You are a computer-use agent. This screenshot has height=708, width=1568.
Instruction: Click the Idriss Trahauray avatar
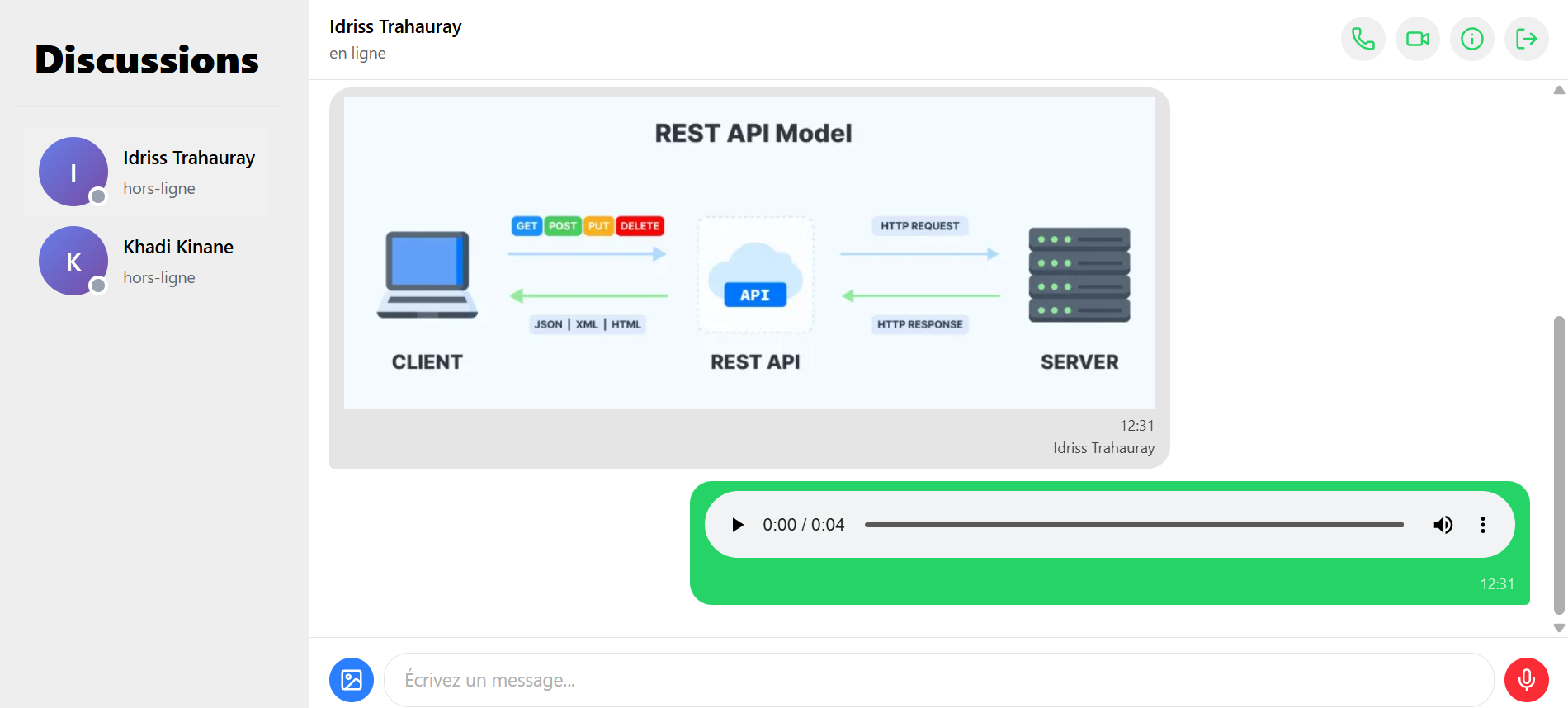point(73,172)
